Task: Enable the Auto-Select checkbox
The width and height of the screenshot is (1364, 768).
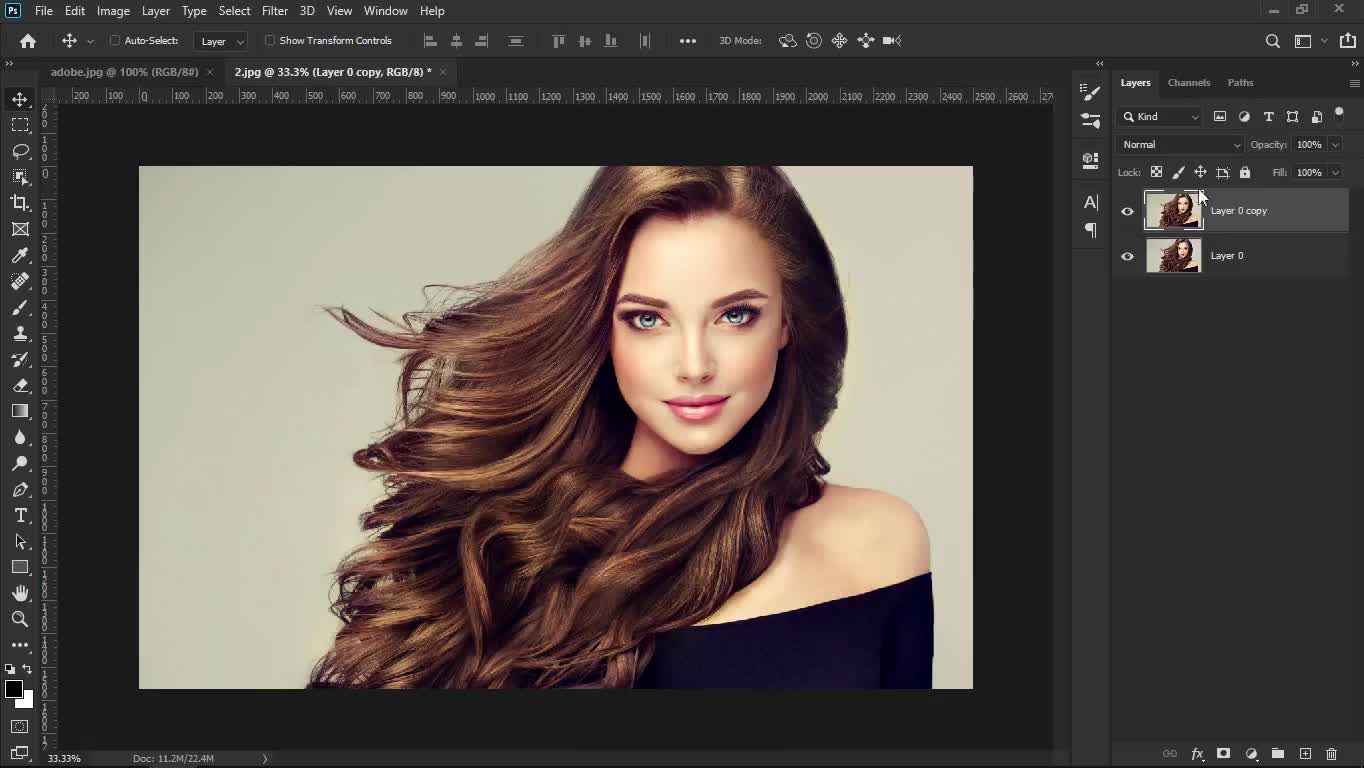Action: pos(115,41)
